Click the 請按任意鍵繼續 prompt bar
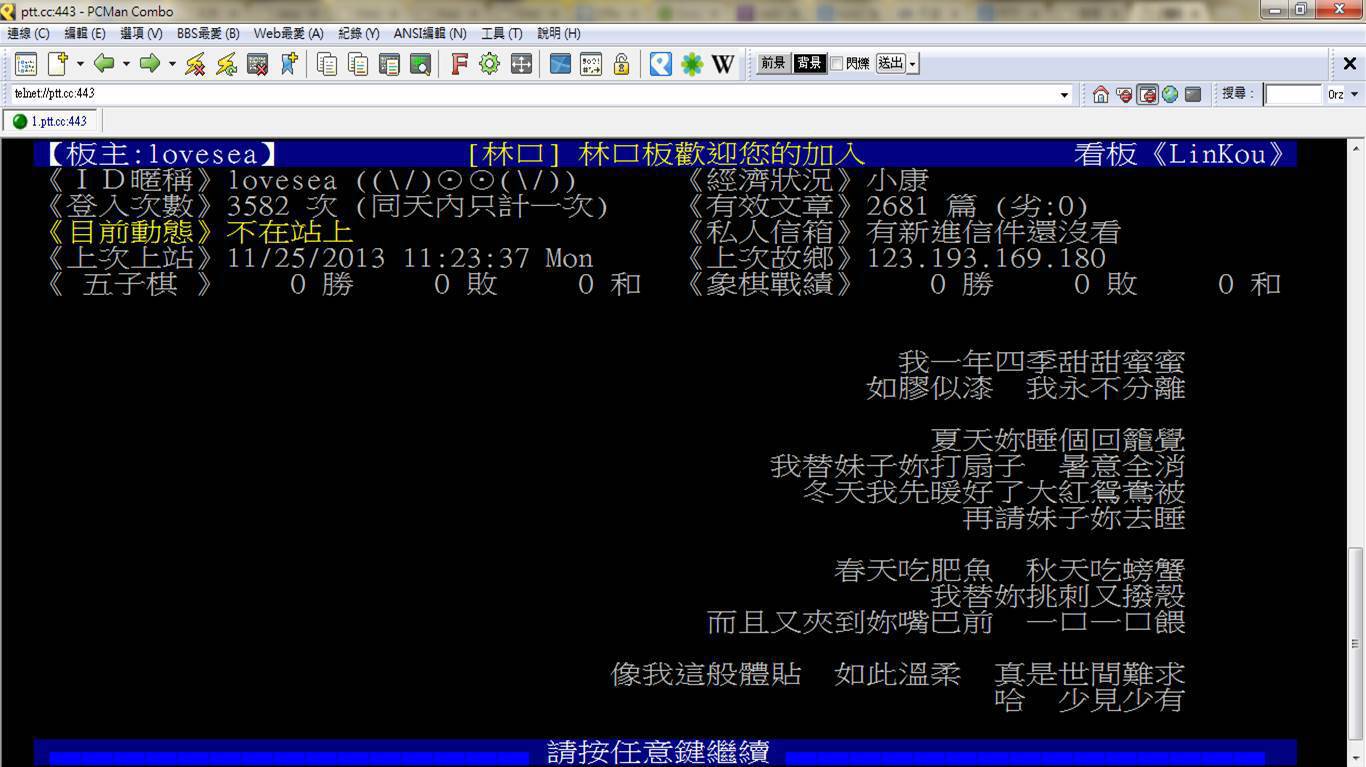1366x767 pixels. tap(665, 753)
